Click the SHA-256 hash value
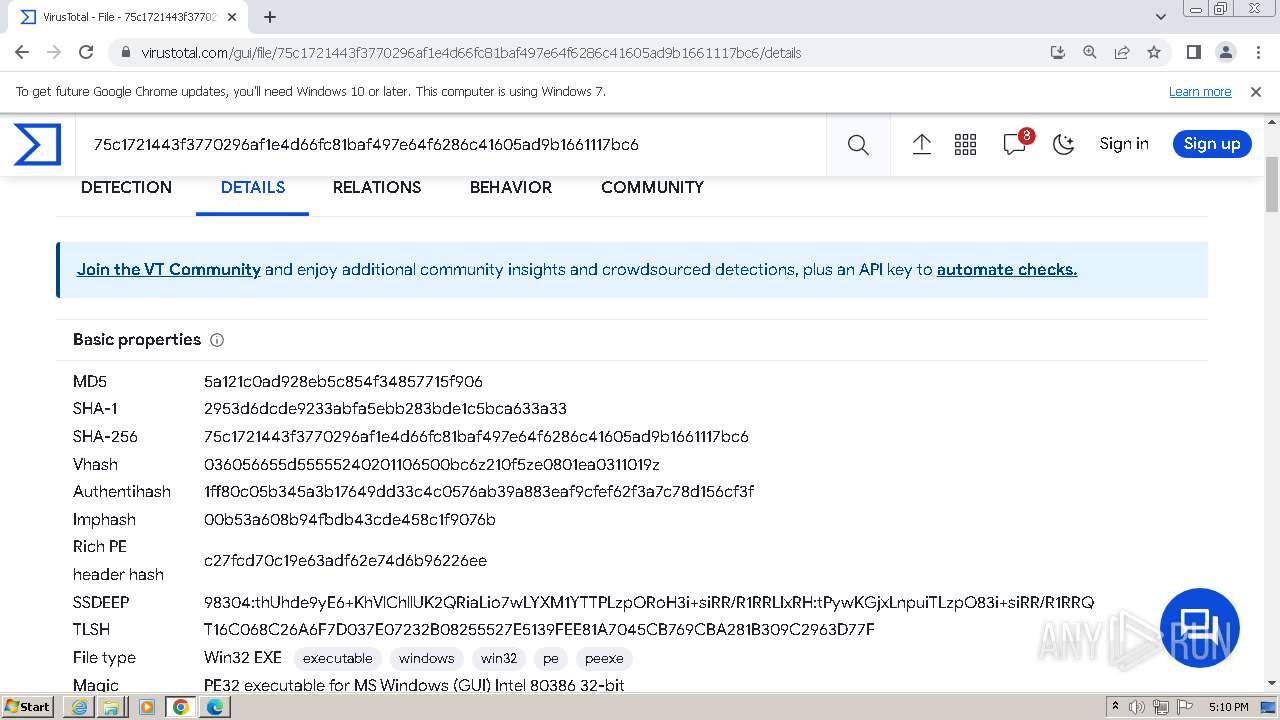1280x720 pixels. [x=476, y=437]
